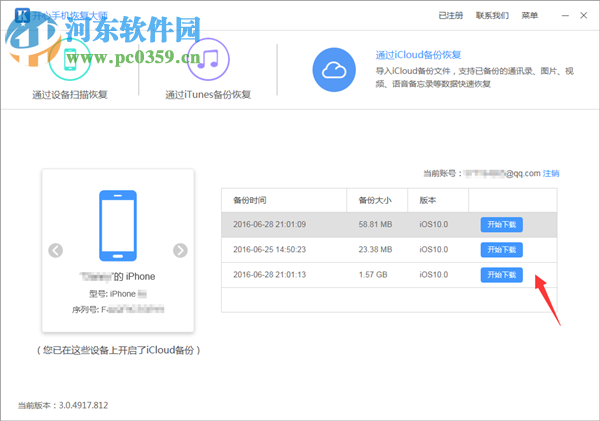
Task: Close the application window
Action: [x=584, y=15]
